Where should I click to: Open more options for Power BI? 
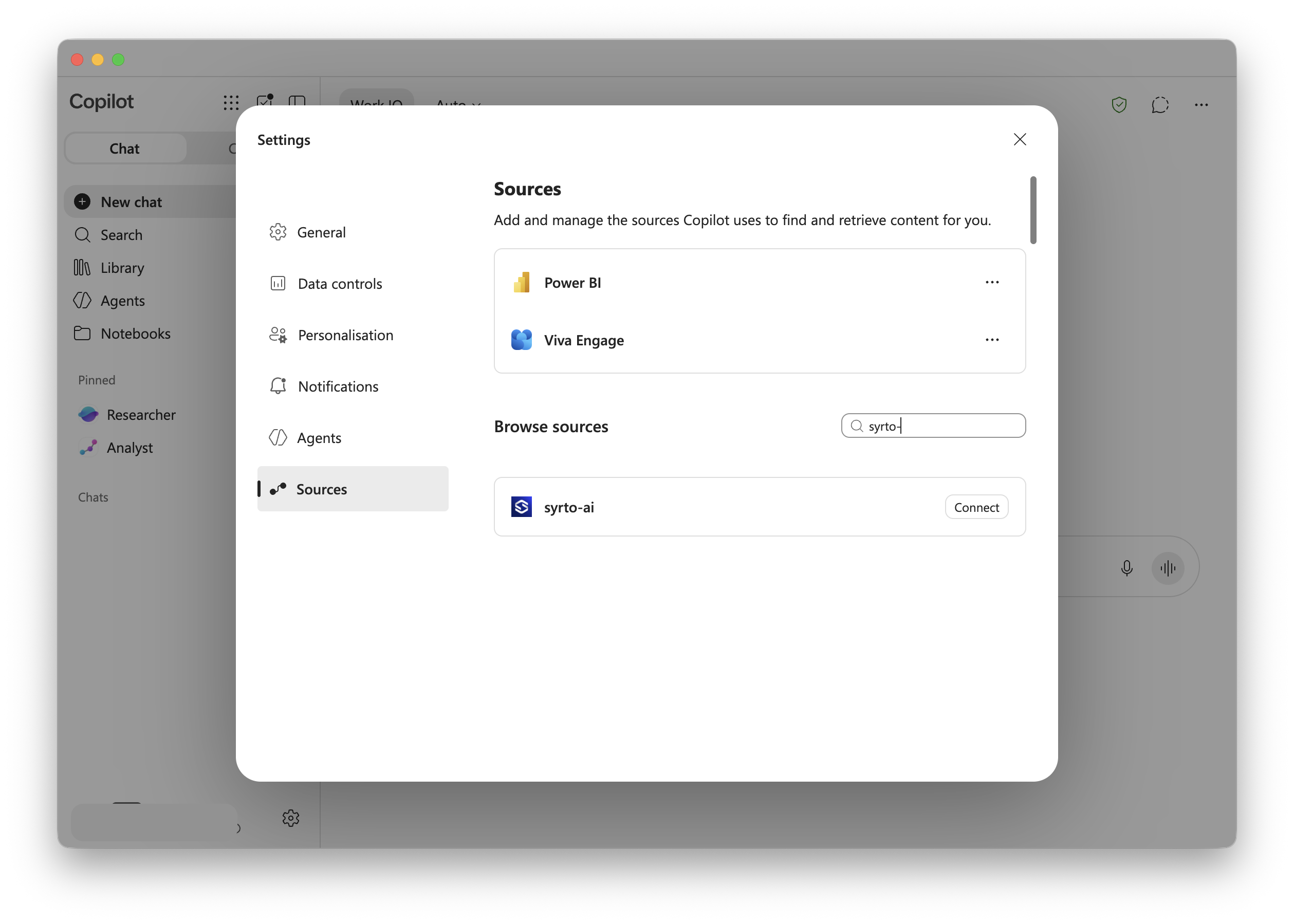click(992, 282)
